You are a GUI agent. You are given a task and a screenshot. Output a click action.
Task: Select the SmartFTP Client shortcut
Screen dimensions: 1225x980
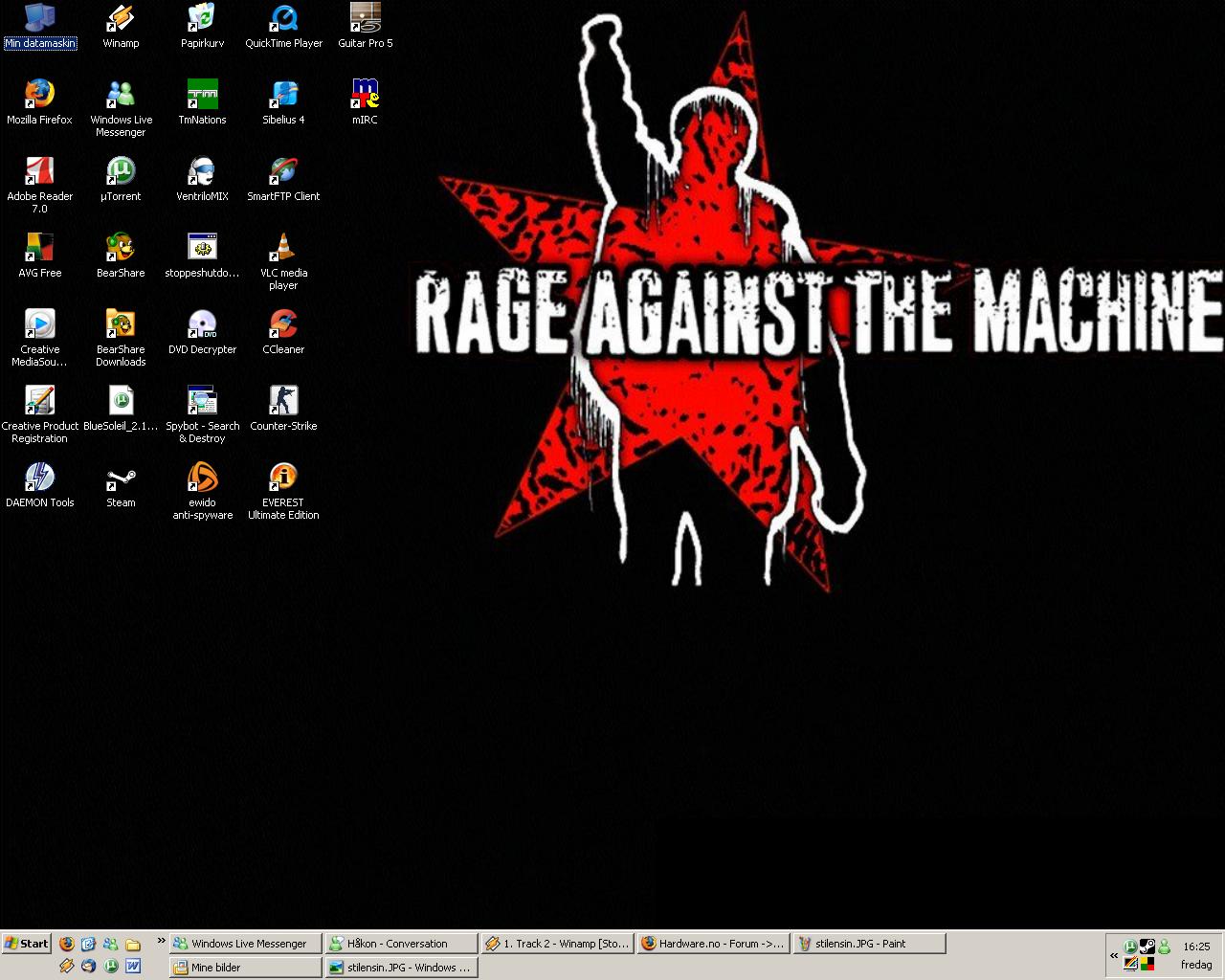pos(283,179)
